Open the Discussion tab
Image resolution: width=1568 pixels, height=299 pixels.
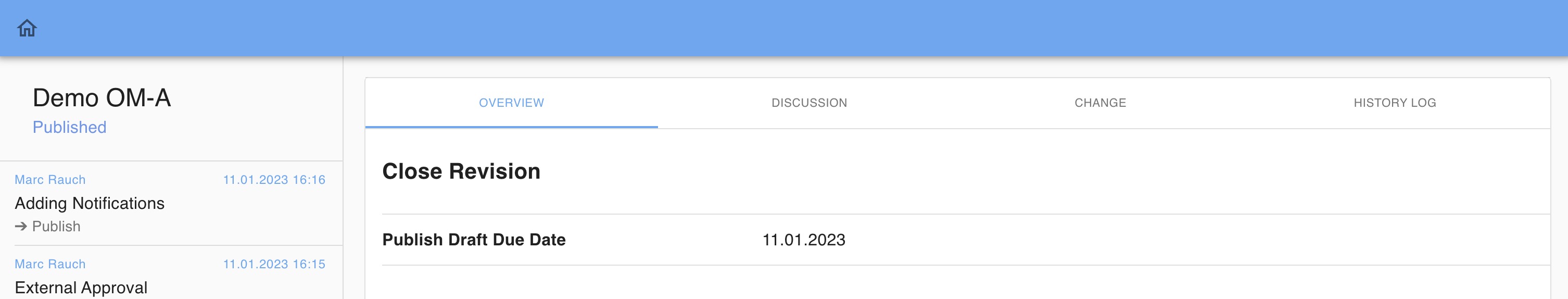point(809,103)
